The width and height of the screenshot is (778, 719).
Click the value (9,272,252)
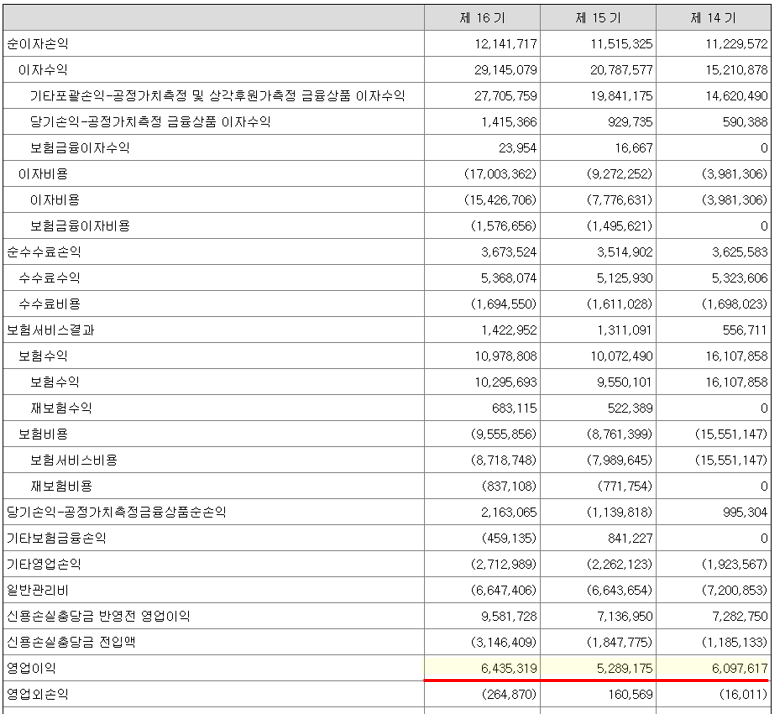tap(619, 174)
